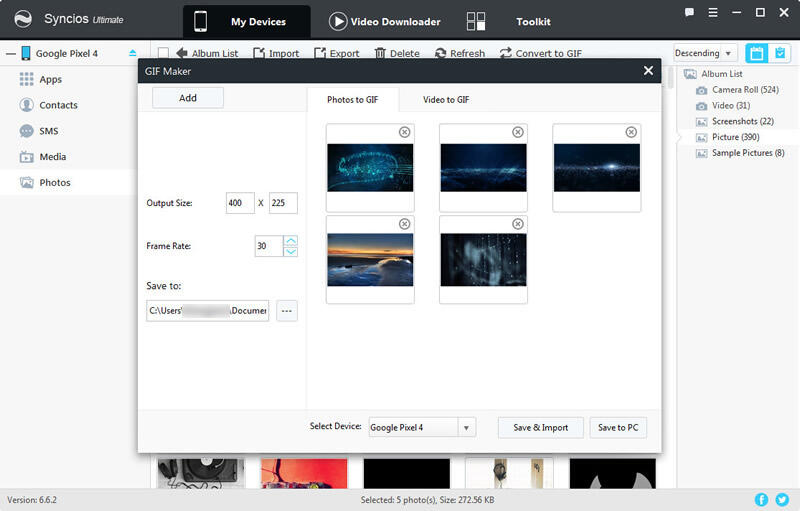
Task: Open the feedback chat icon in title bar
Action: point(689,13)
